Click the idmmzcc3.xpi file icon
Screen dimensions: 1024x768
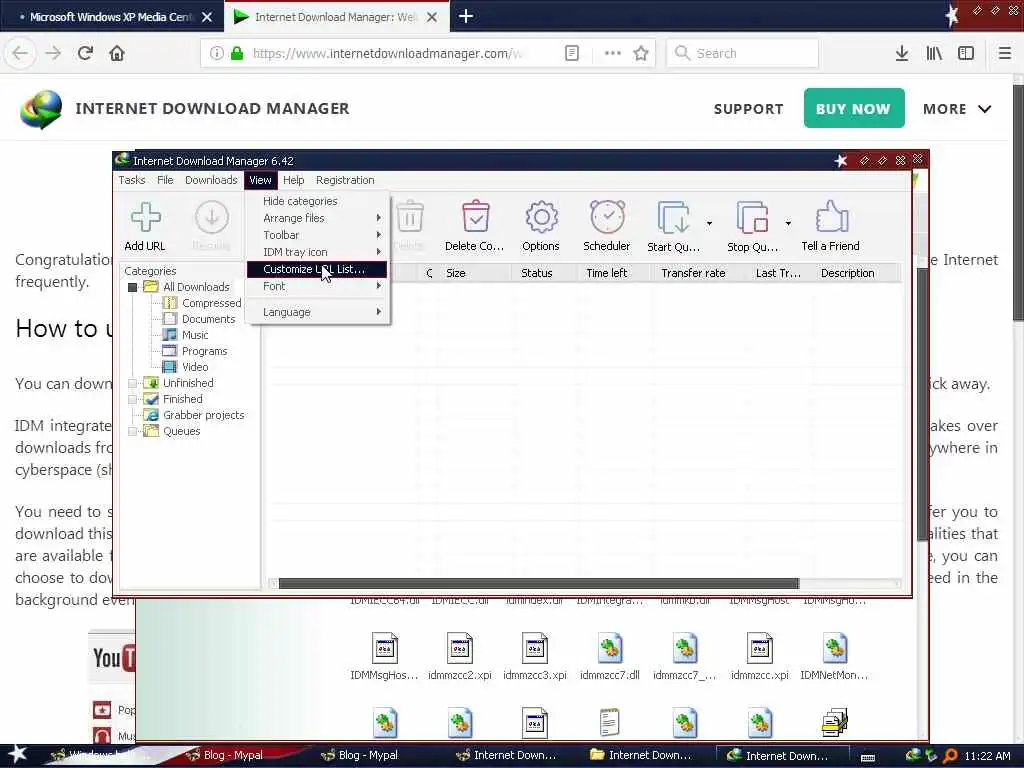pos(535,648)
